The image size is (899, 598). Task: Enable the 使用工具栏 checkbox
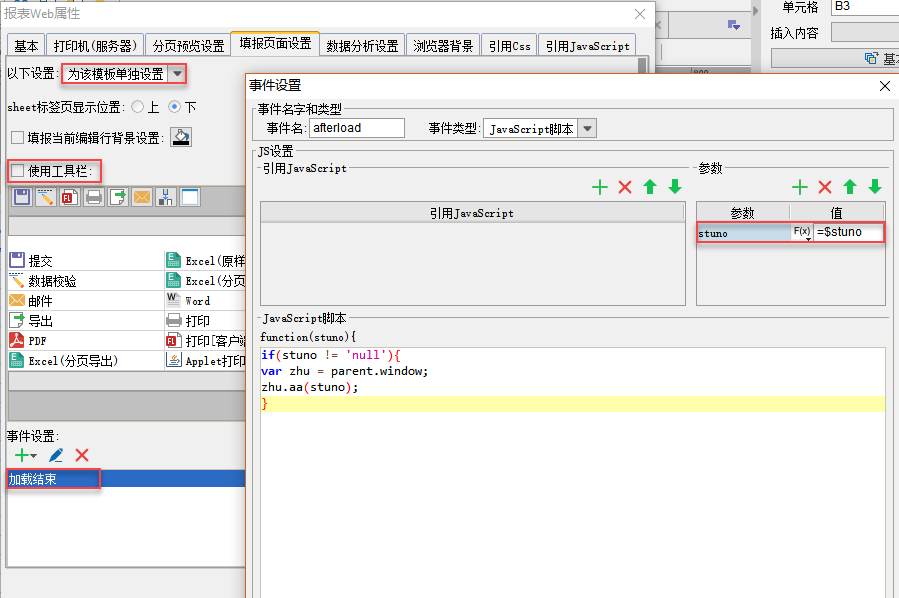click(18, 170)
